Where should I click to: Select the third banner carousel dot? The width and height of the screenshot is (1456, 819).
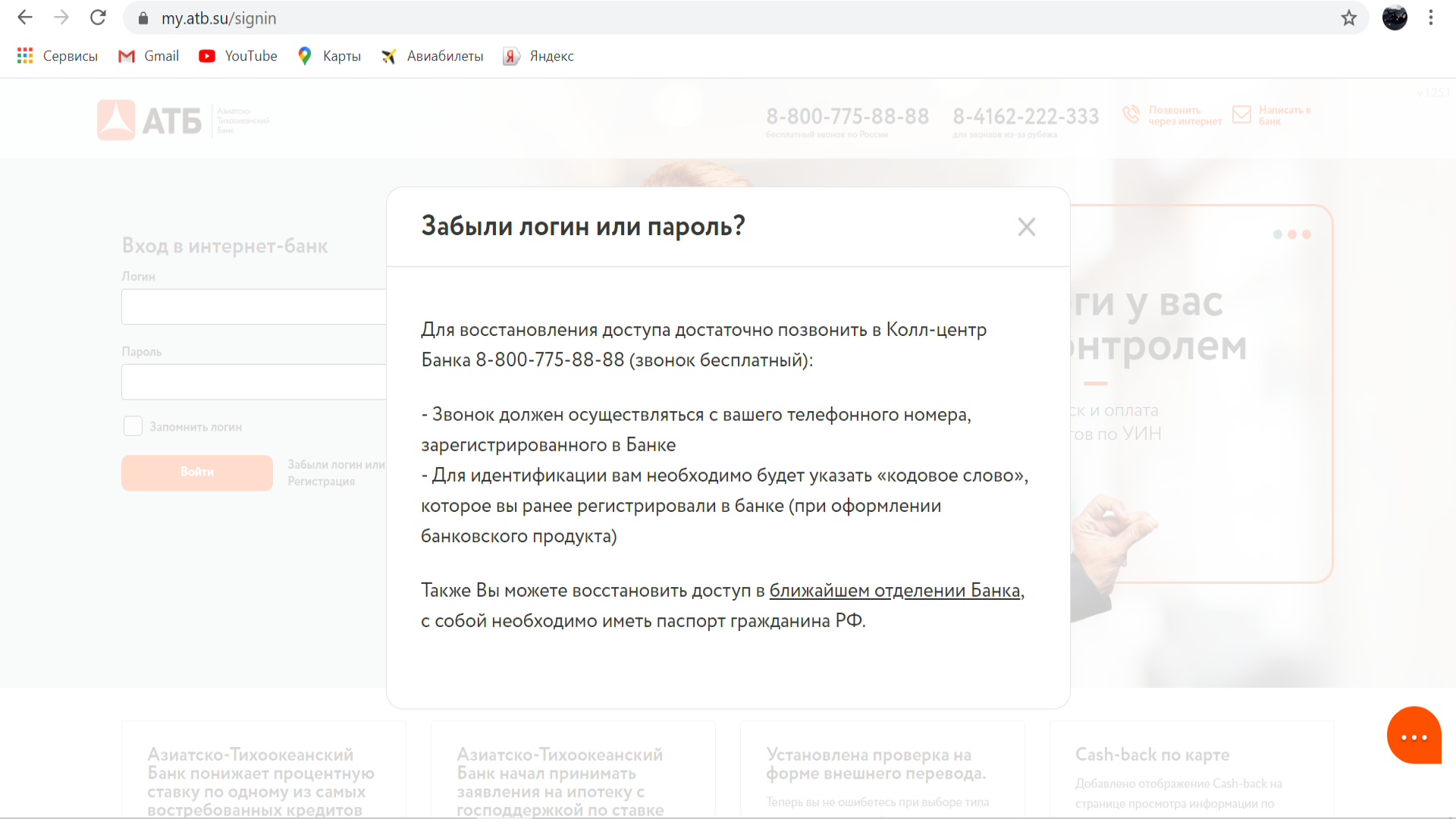1307,234
